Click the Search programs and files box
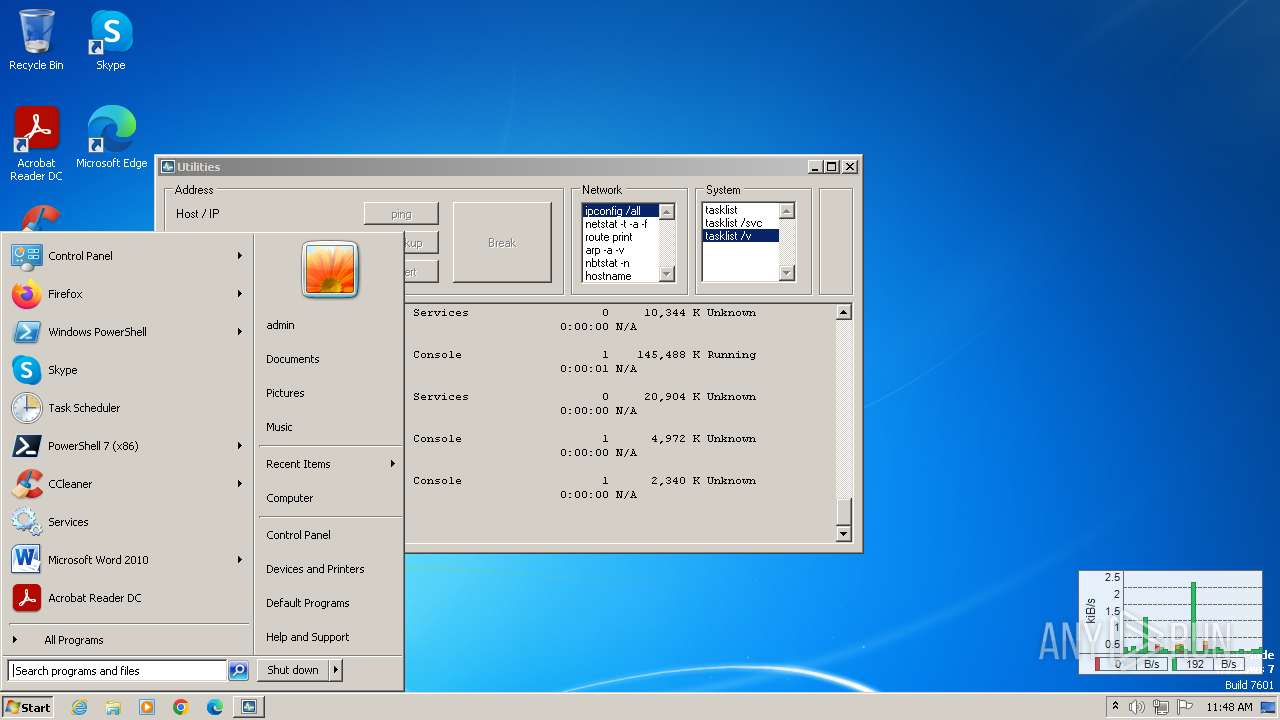This screenshot has height=720, width=1280. tap(117, 671)
